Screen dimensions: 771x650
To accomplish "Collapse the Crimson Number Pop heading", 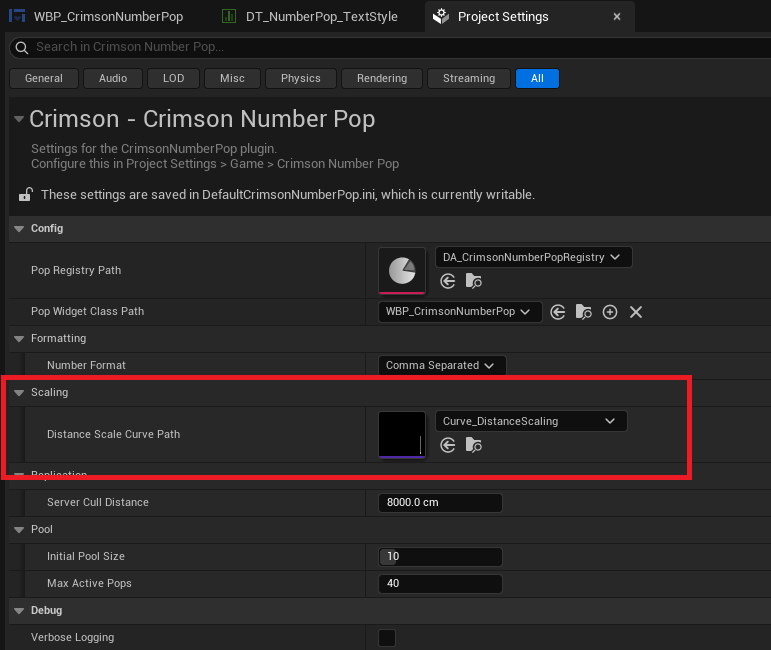I will pos(19,119).
